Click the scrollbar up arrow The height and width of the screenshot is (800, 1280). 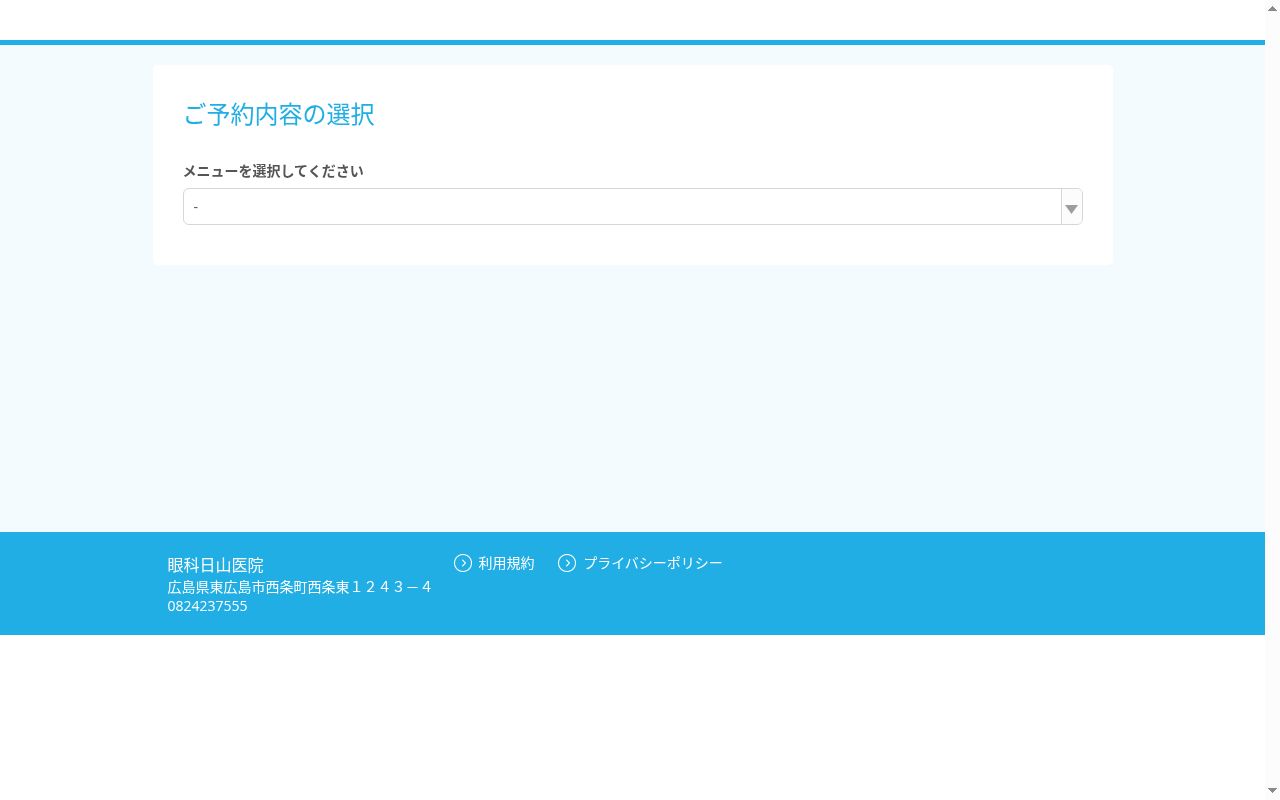pyautogui.click(x=1272, y=7)
